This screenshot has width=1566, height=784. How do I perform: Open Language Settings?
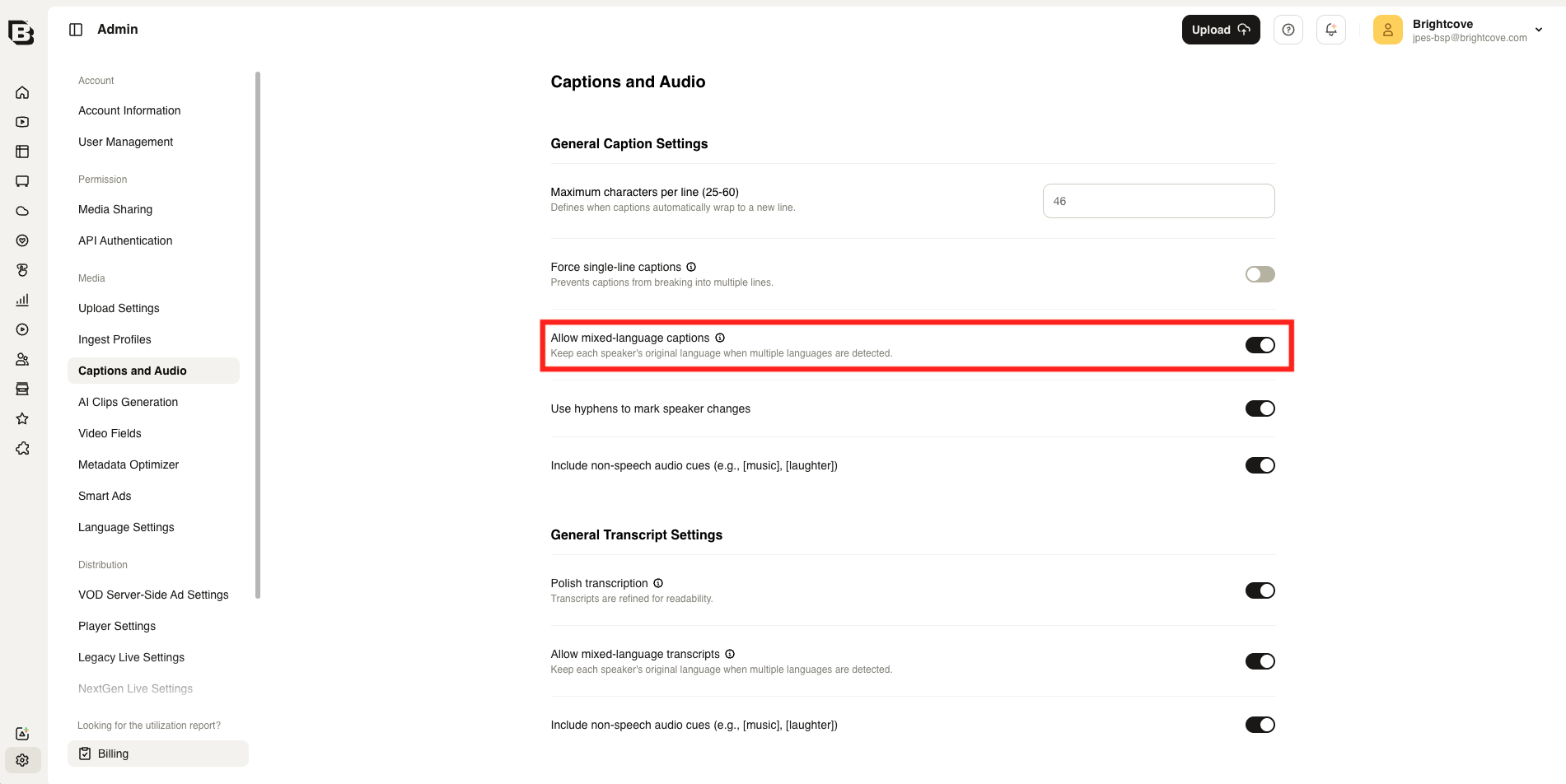tap(126, 527)
